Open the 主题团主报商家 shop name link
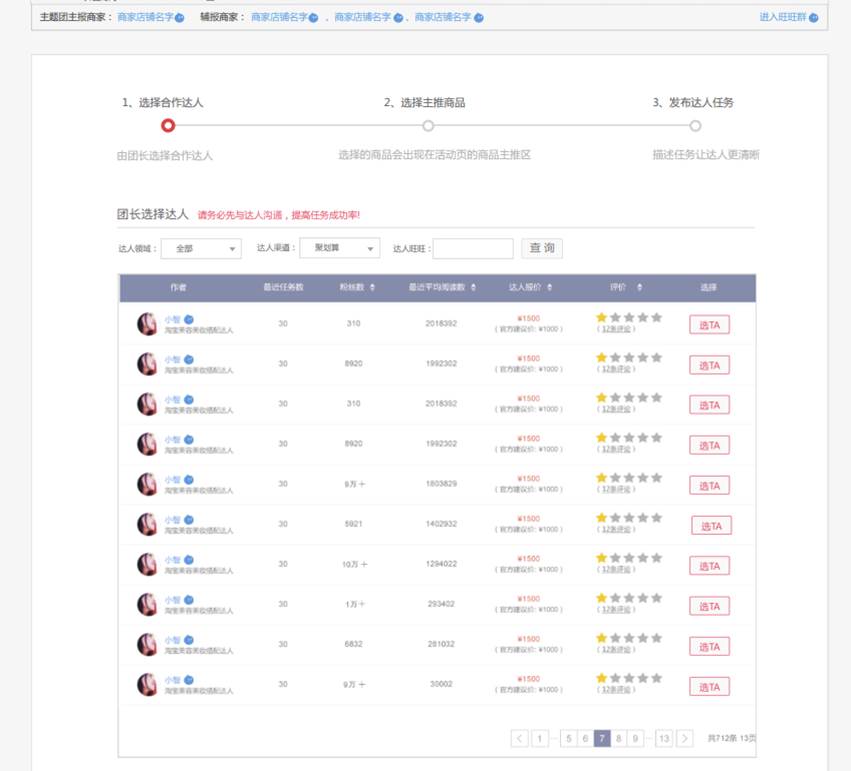The height and width of the screenshot is (771, 851). tap(145, 17)
